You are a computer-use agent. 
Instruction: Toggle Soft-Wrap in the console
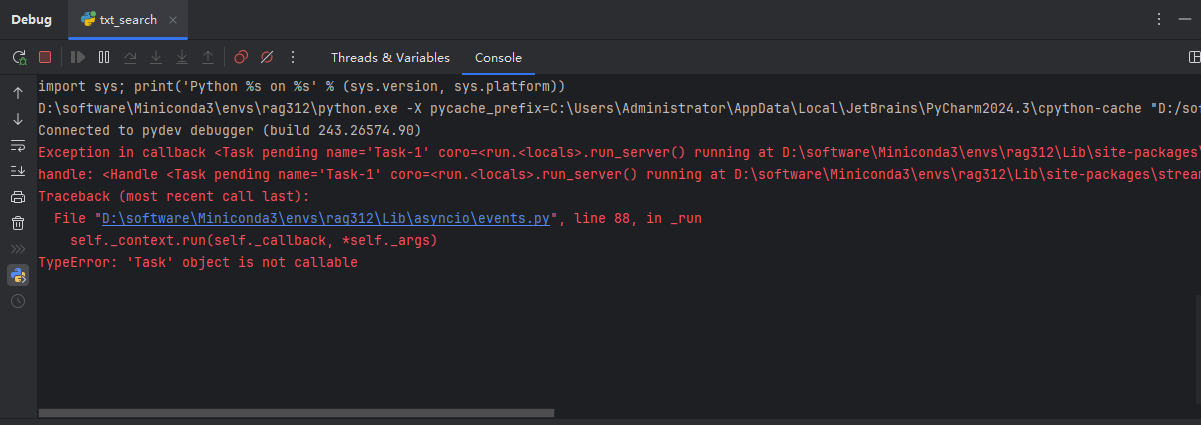18,145
